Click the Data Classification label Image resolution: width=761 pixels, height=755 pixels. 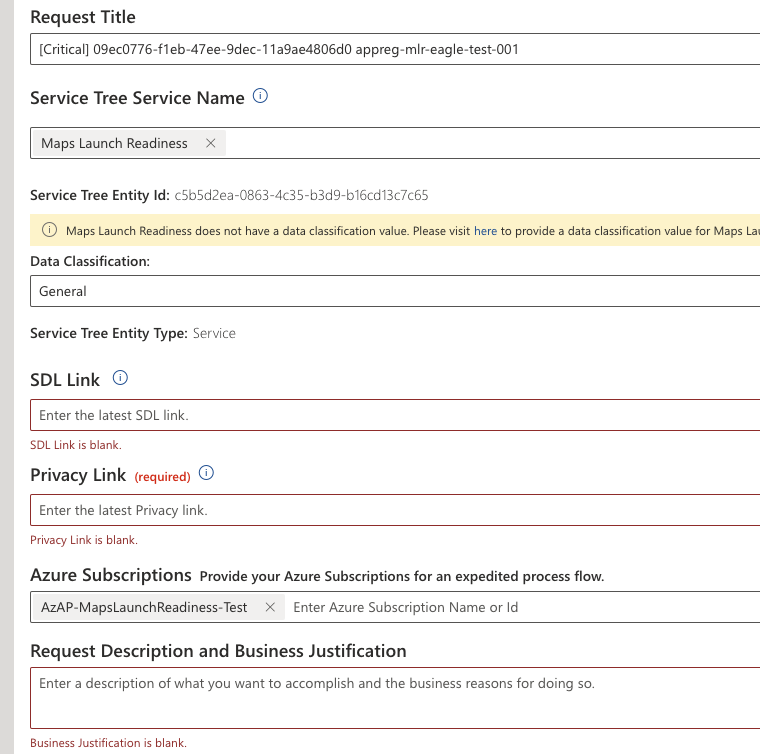click(x=90, y=262)
